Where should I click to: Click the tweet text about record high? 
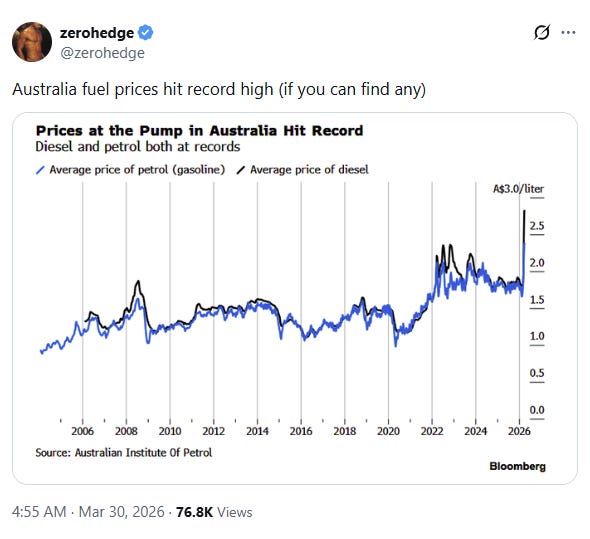(219, 90)
